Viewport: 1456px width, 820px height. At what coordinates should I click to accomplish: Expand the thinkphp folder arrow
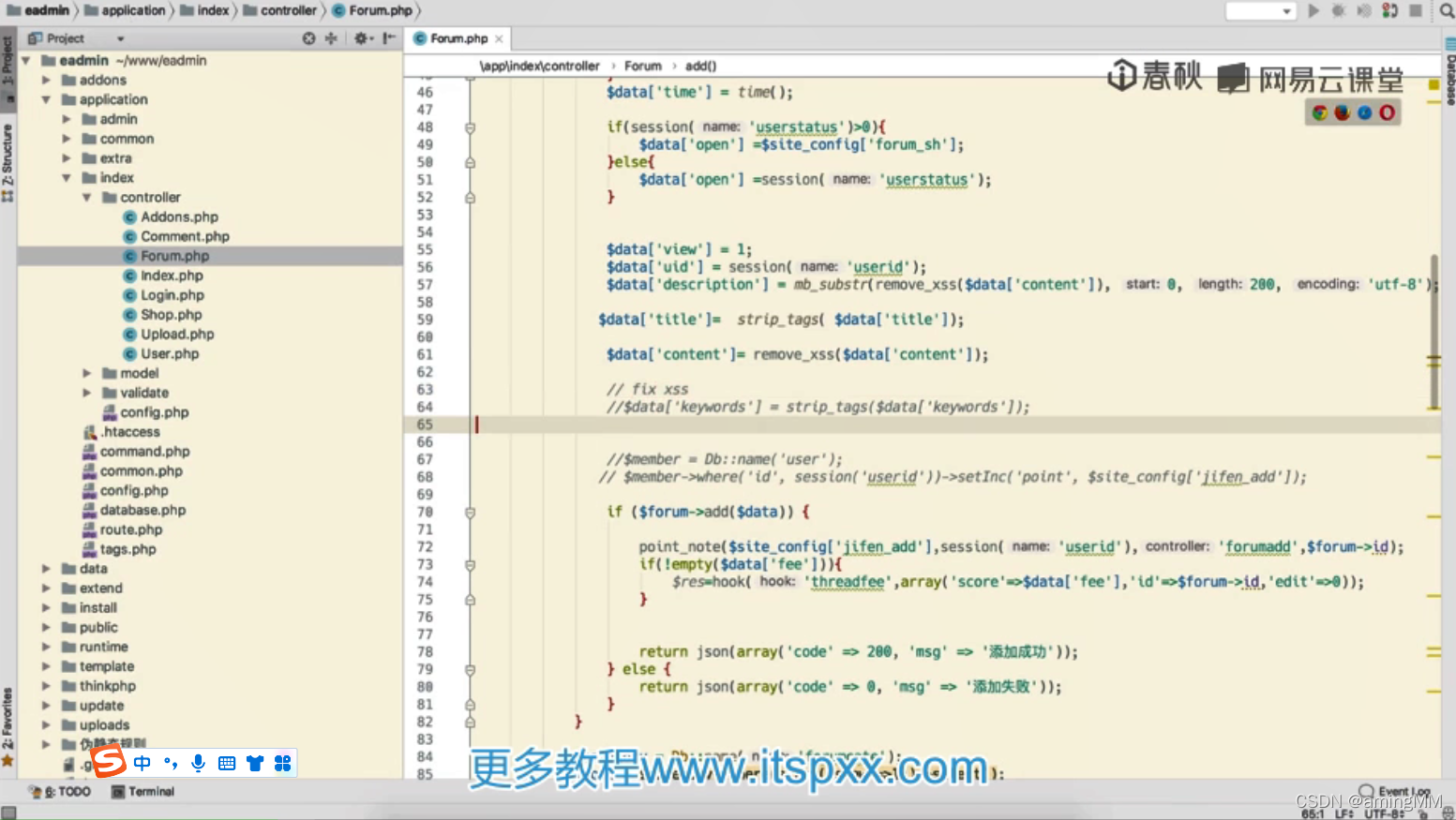coord(46,686)
